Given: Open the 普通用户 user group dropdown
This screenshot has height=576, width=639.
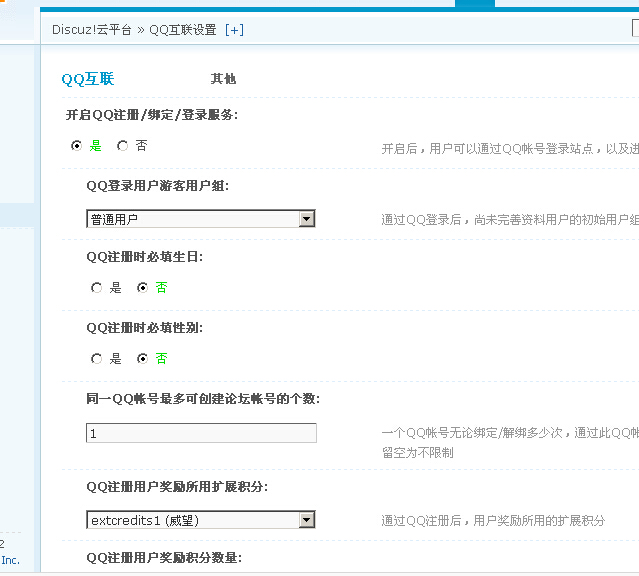Looking at the screenshot, I should point(201,219).
